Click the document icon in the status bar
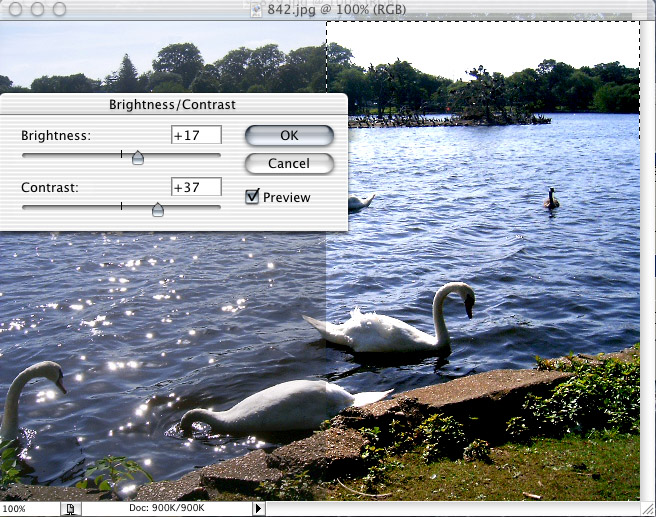This screenshot has height=517, width=656. point(70,509)
